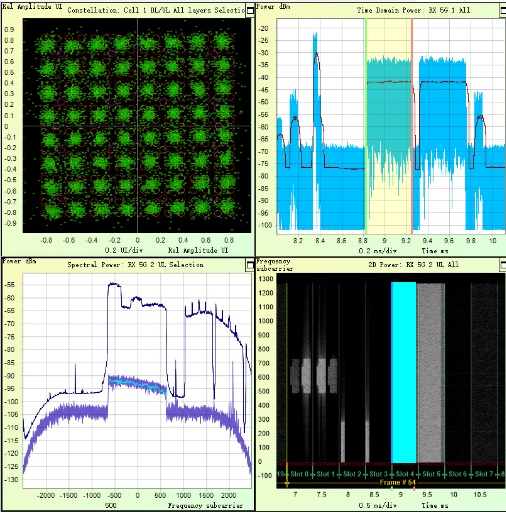Viewport: 506px width, 512px height.
Task: Select the Slot 3 label
Action: click(378, 474)
